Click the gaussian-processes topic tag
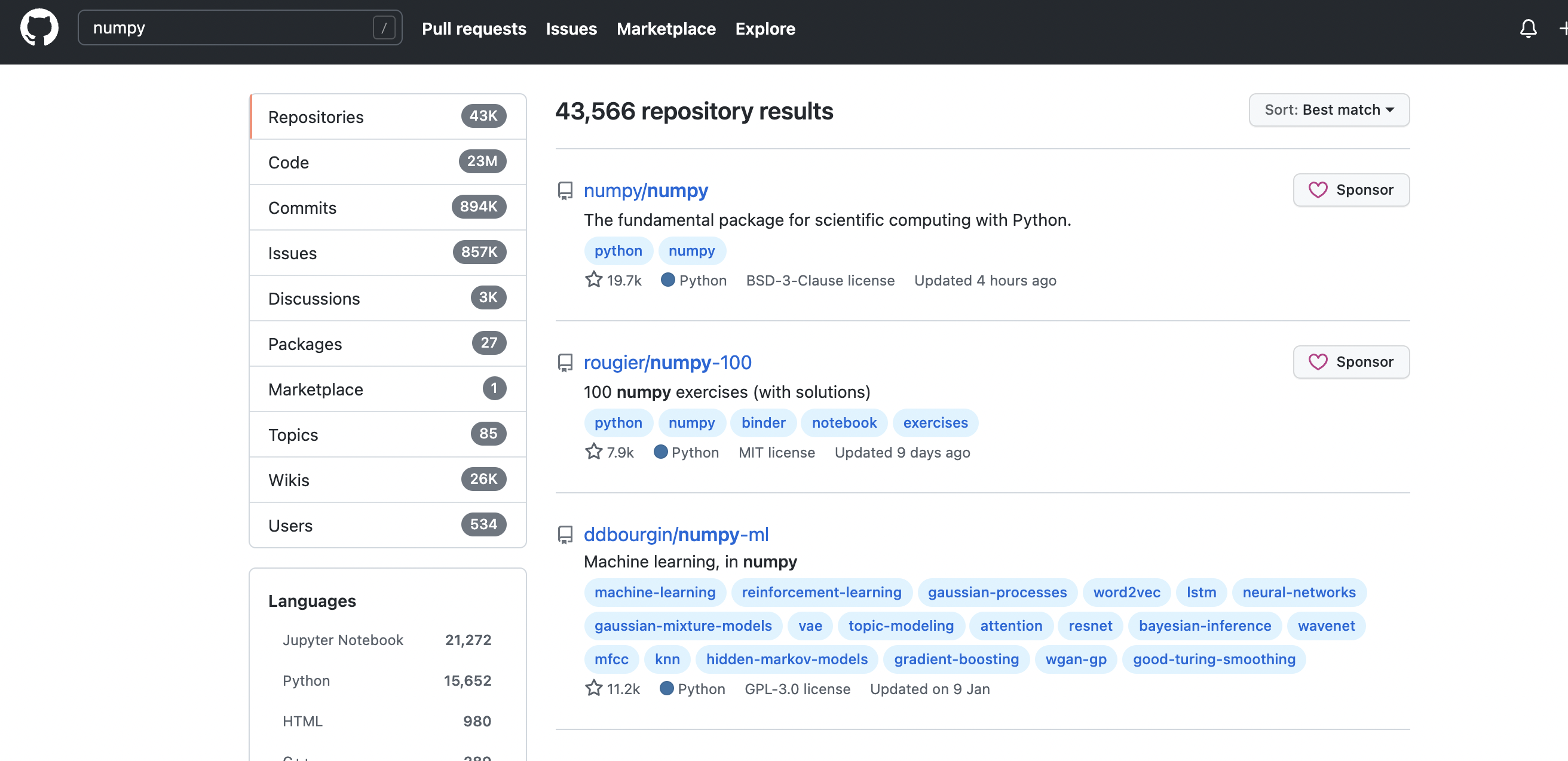Viewport: 1568px width, 761px height. (997, 593)
